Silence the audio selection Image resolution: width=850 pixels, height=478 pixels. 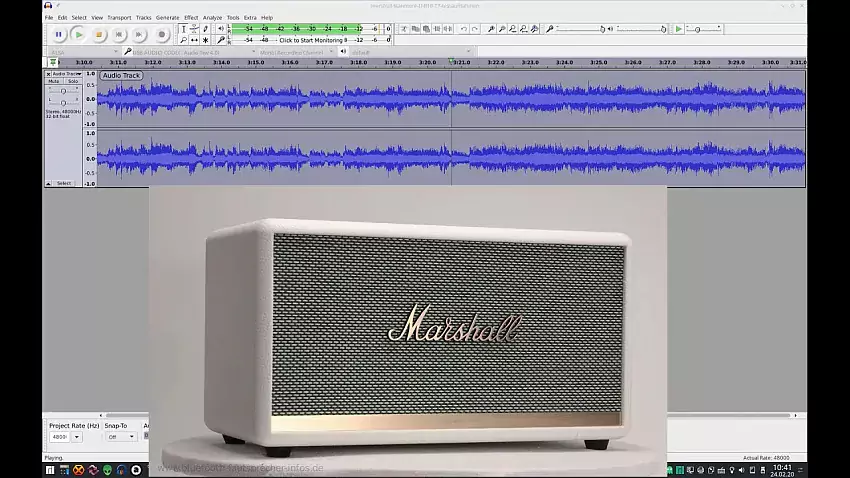click(x=448, y=29)
